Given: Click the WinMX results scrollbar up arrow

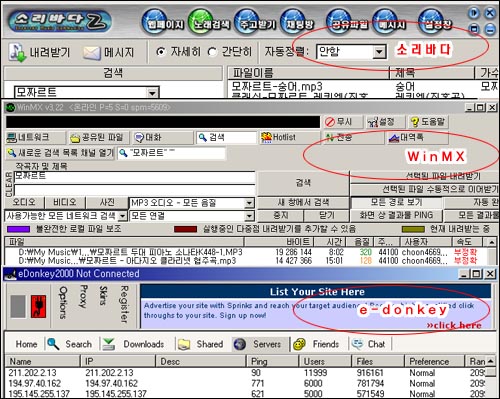Looking at the screenshot, I should coord(491,242).
